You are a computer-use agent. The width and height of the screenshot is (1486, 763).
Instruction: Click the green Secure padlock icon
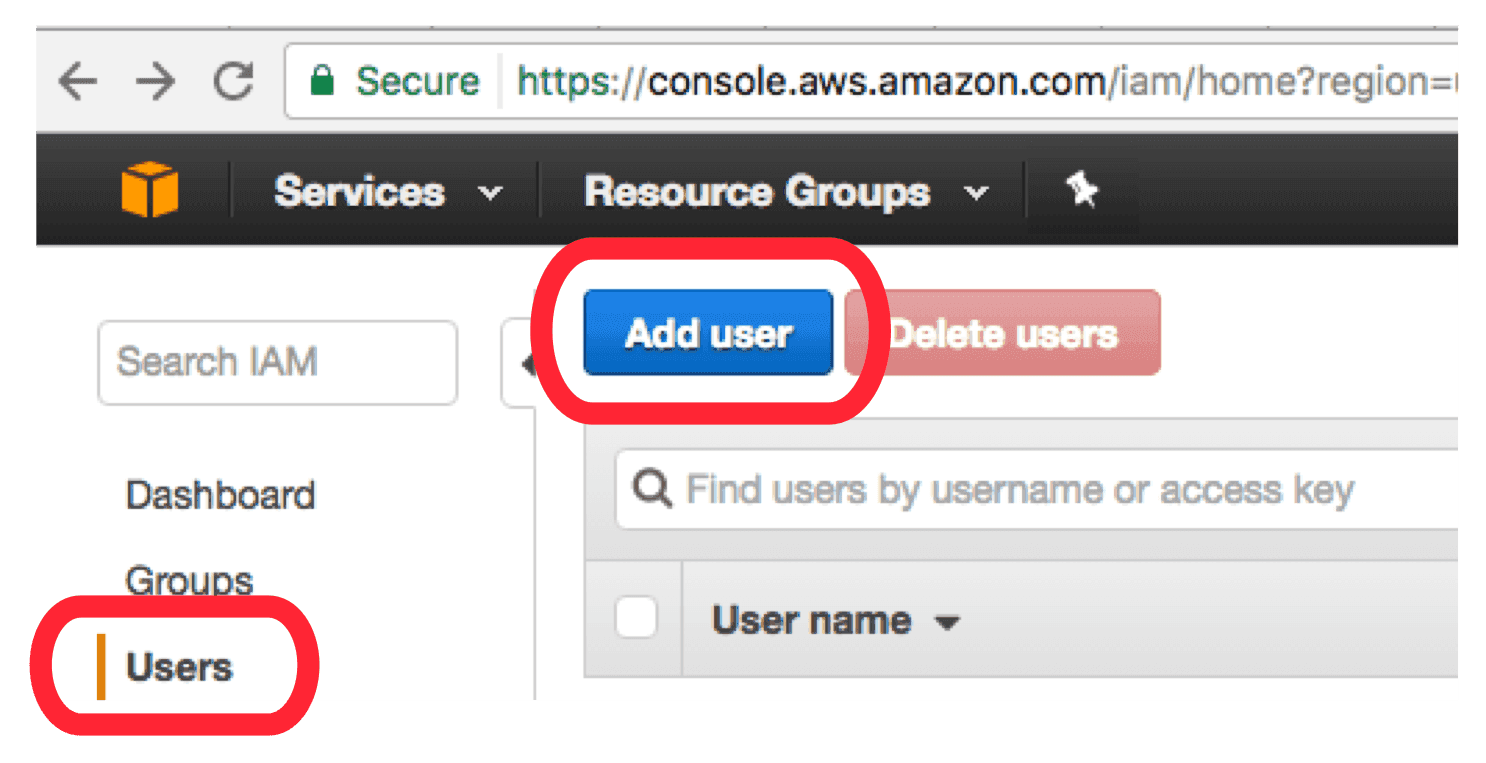[321, 81]
